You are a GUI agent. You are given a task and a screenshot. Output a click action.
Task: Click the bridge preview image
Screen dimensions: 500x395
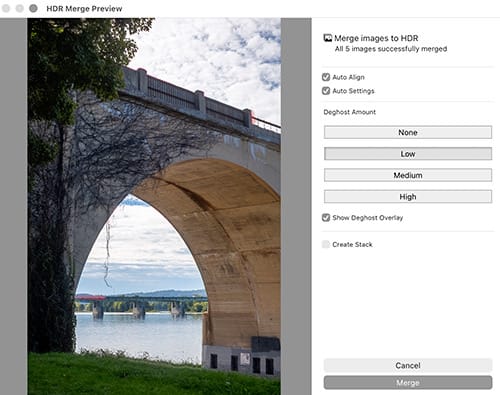(154, 206)
